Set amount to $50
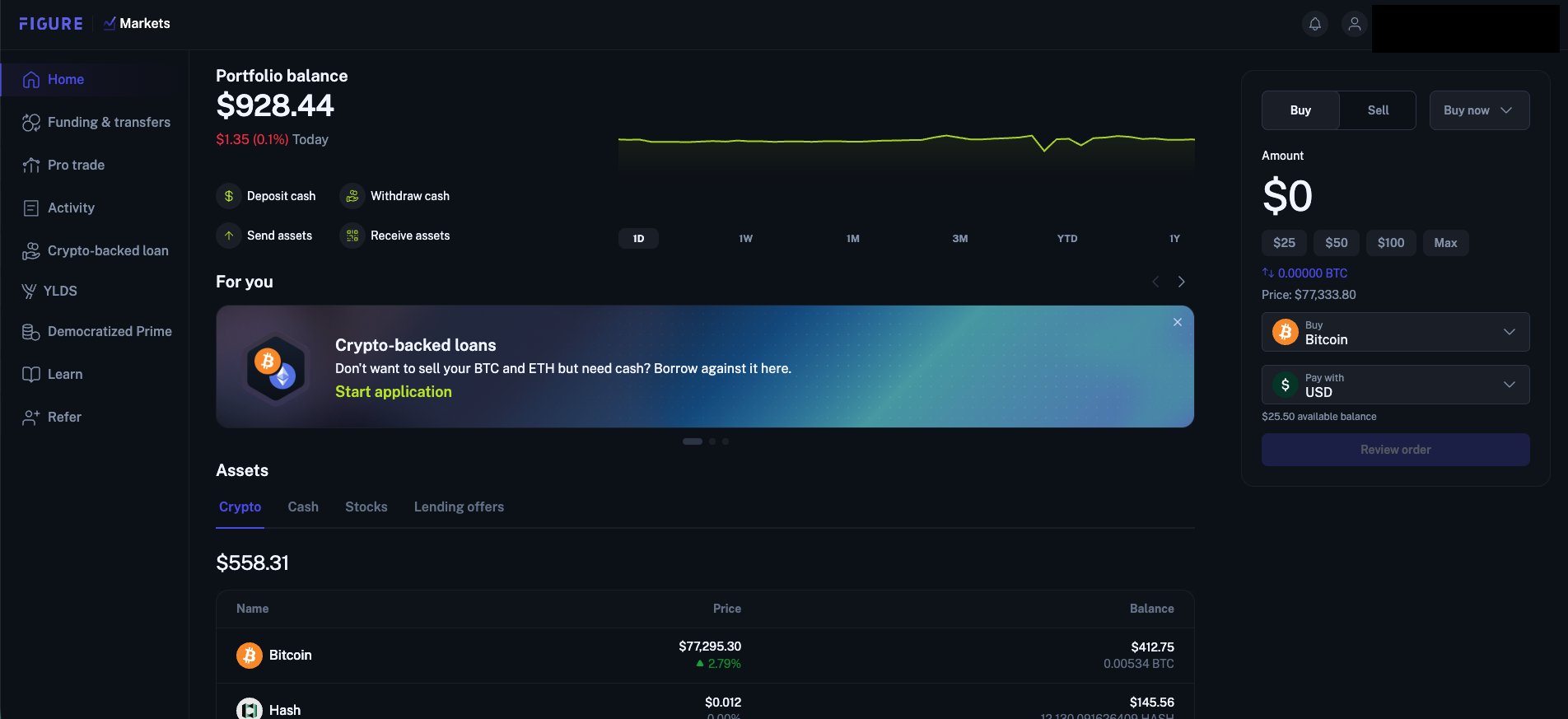This screenshot has height=719, width=1568. click(x=1337, y=243)
